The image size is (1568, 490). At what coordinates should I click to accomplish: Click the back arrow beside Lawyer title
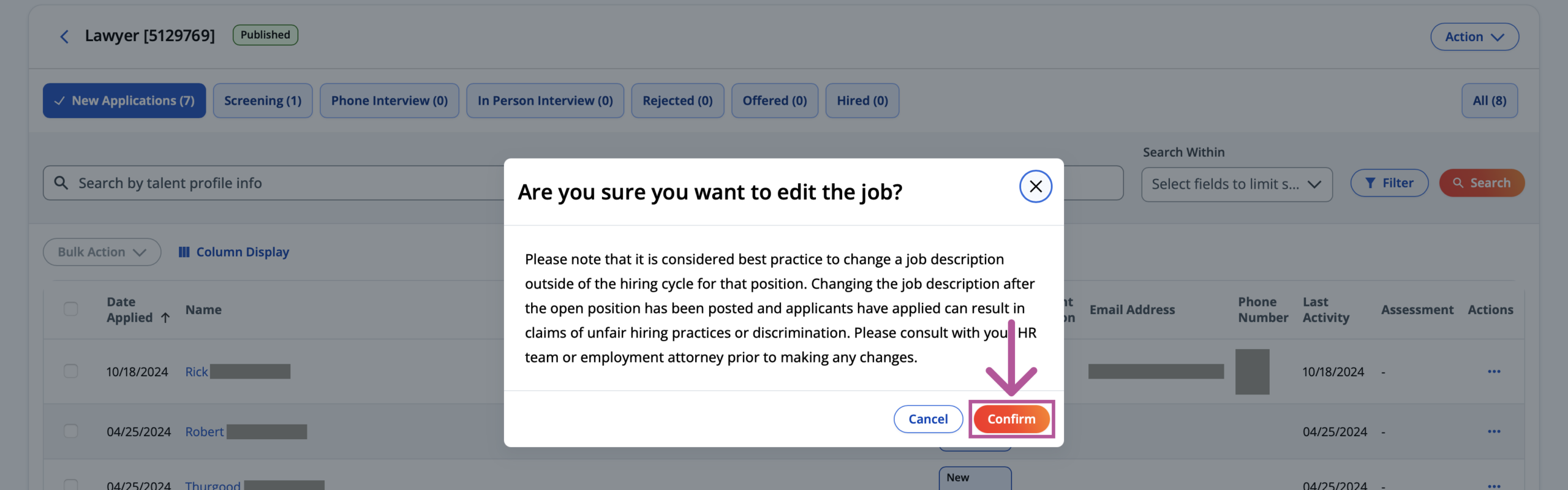pos(64,37)
